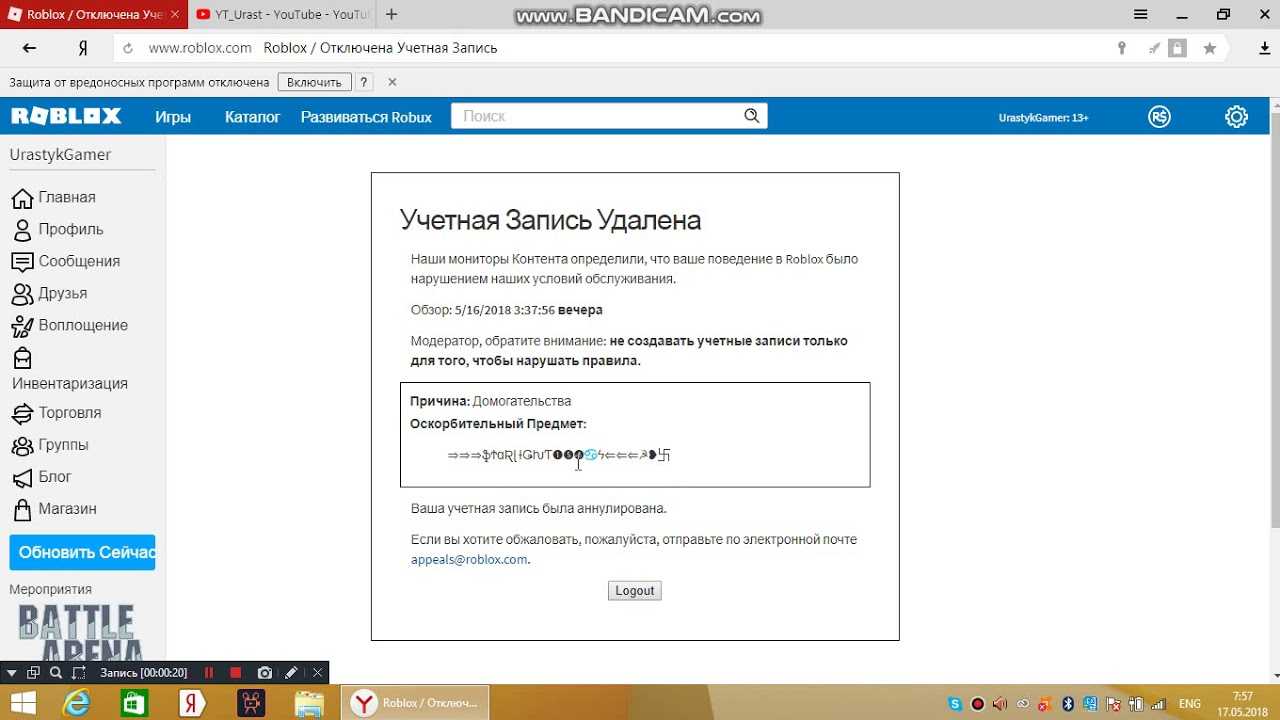Image resolution: width=1280 pixels, height=720 pixels.
Task: Open Блог in the sidebar
Action: click(42, 476)
